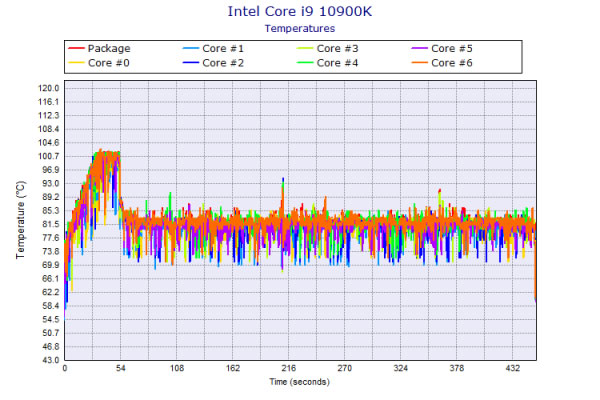600x400 pixels.
Task: Click the Core #4 legend label
Action: (x=338, y=63)
